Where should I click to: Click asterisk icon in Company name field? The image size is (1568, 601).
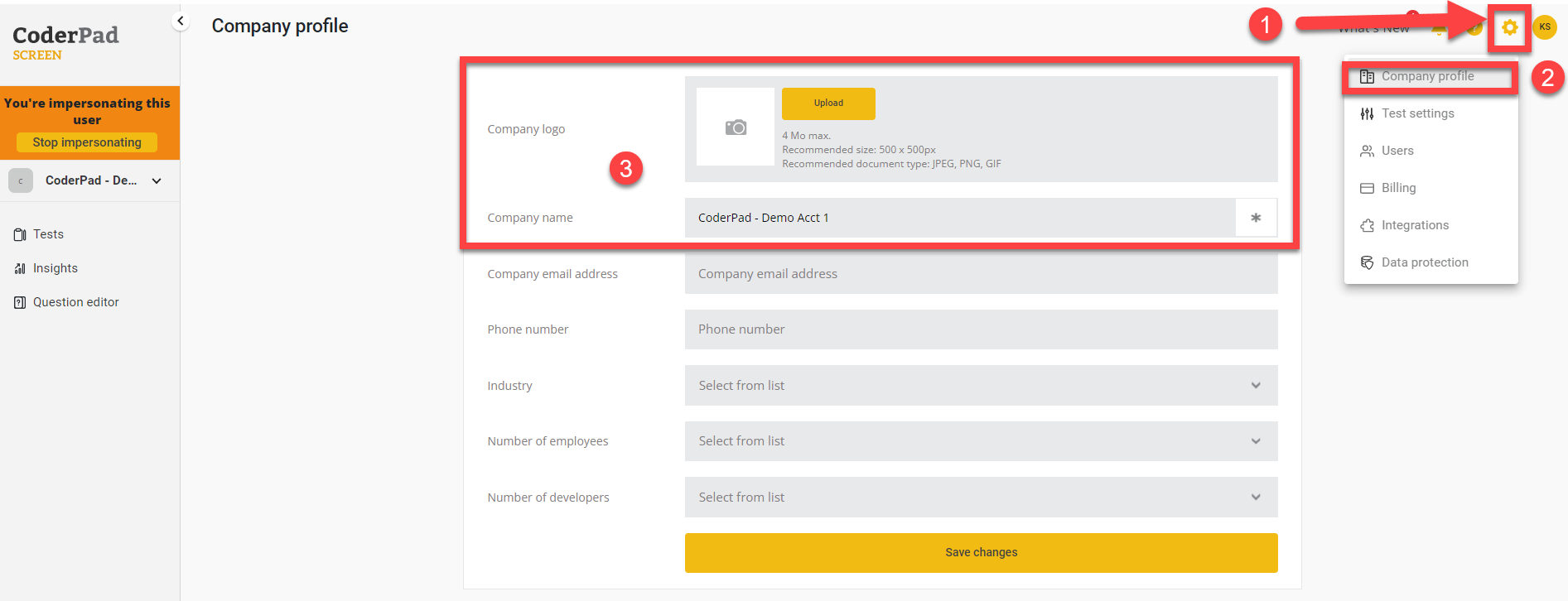1256,218
